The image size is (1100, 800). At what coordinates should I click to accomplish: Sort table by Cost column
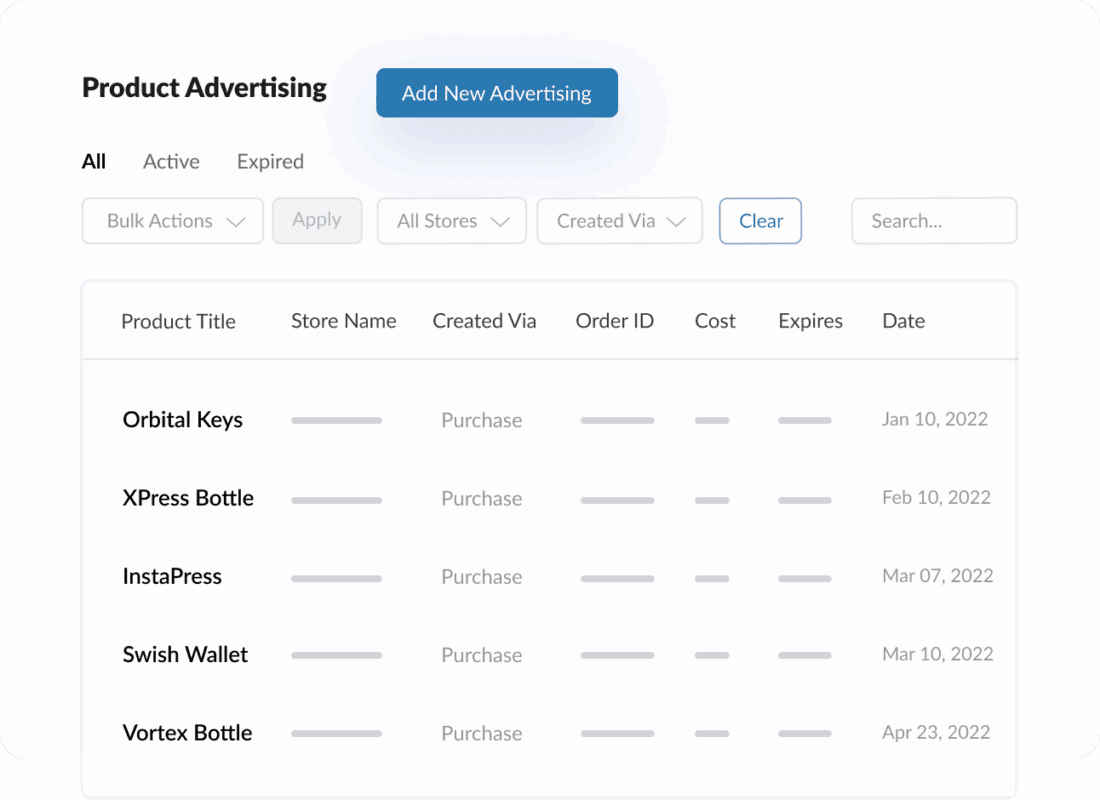coord(715,321)
